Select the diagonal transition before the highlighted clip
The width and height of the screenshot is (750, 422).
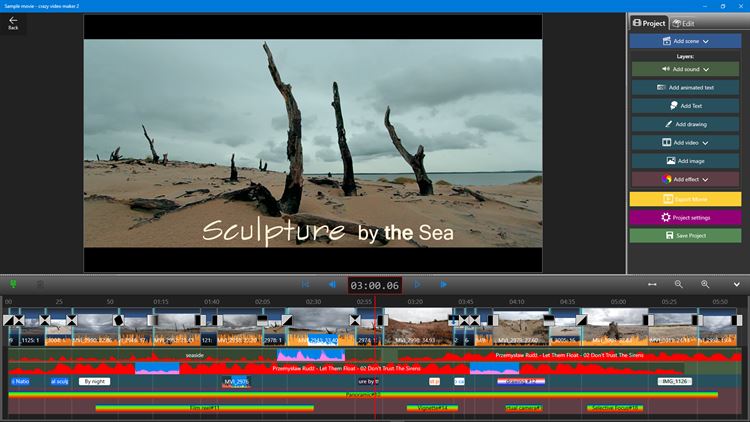click(287, 320)
